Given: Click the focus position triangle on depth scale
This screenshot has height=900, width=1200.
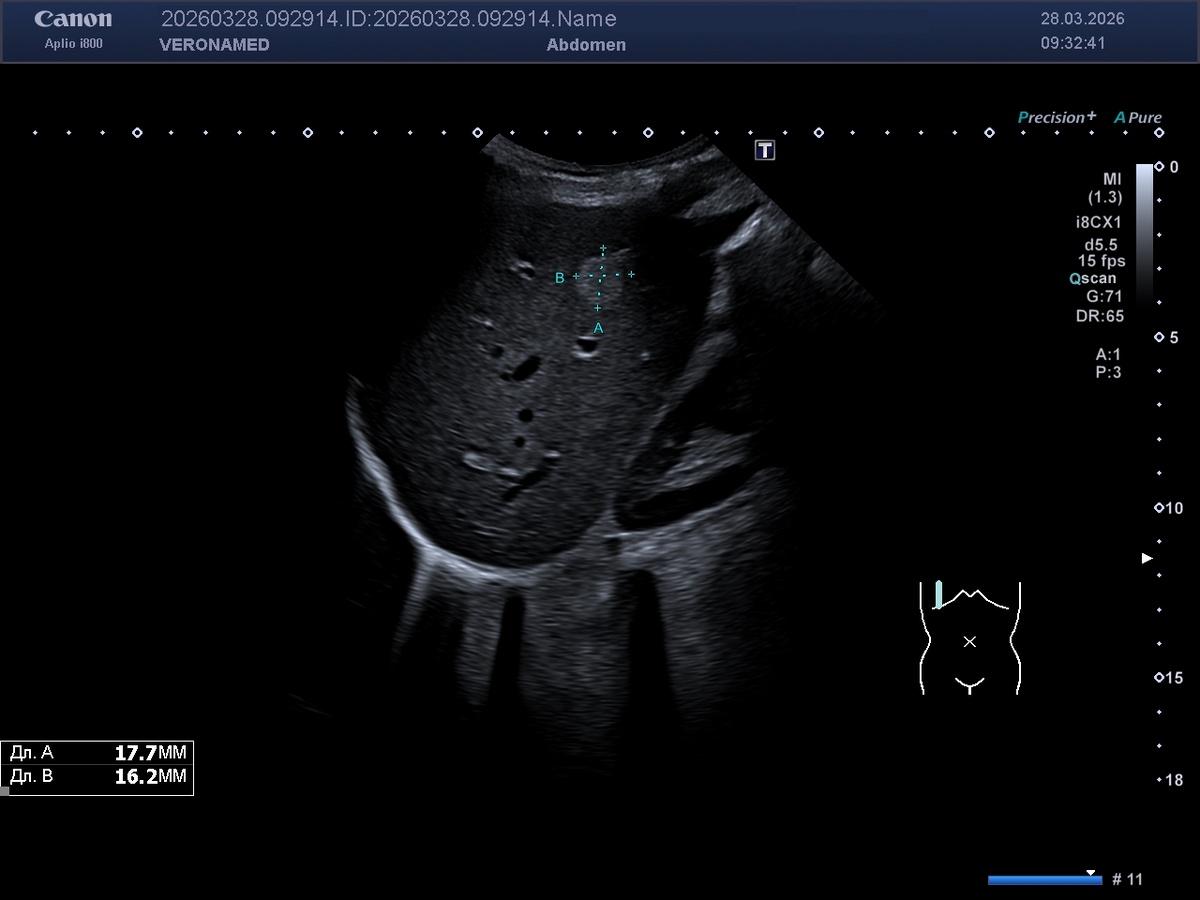Looking at the screenshot, I should pos(1148,558).
